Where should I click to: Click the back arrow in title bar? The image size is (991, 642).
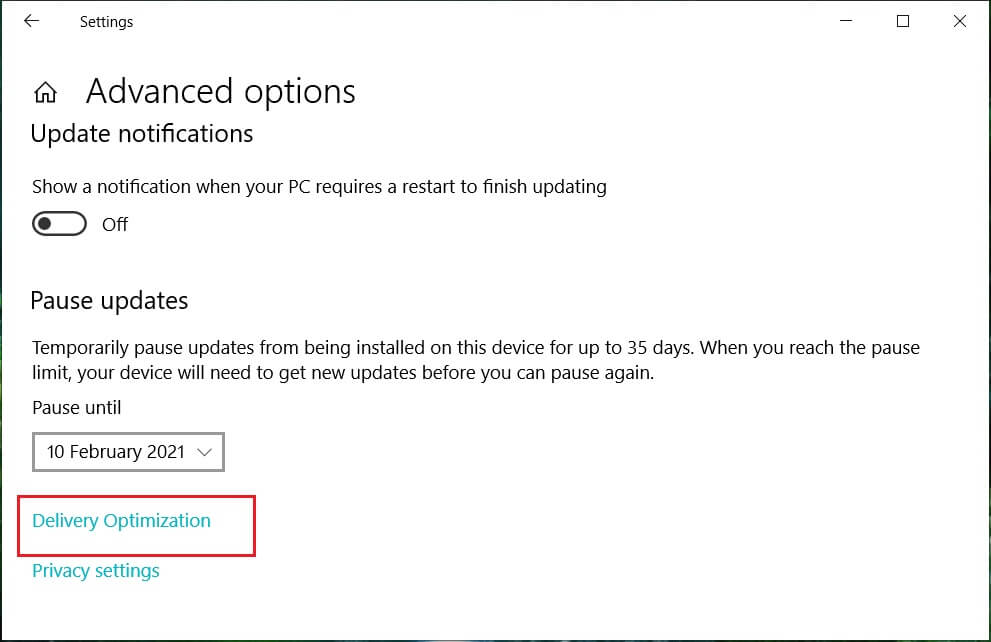click(32, 21)
